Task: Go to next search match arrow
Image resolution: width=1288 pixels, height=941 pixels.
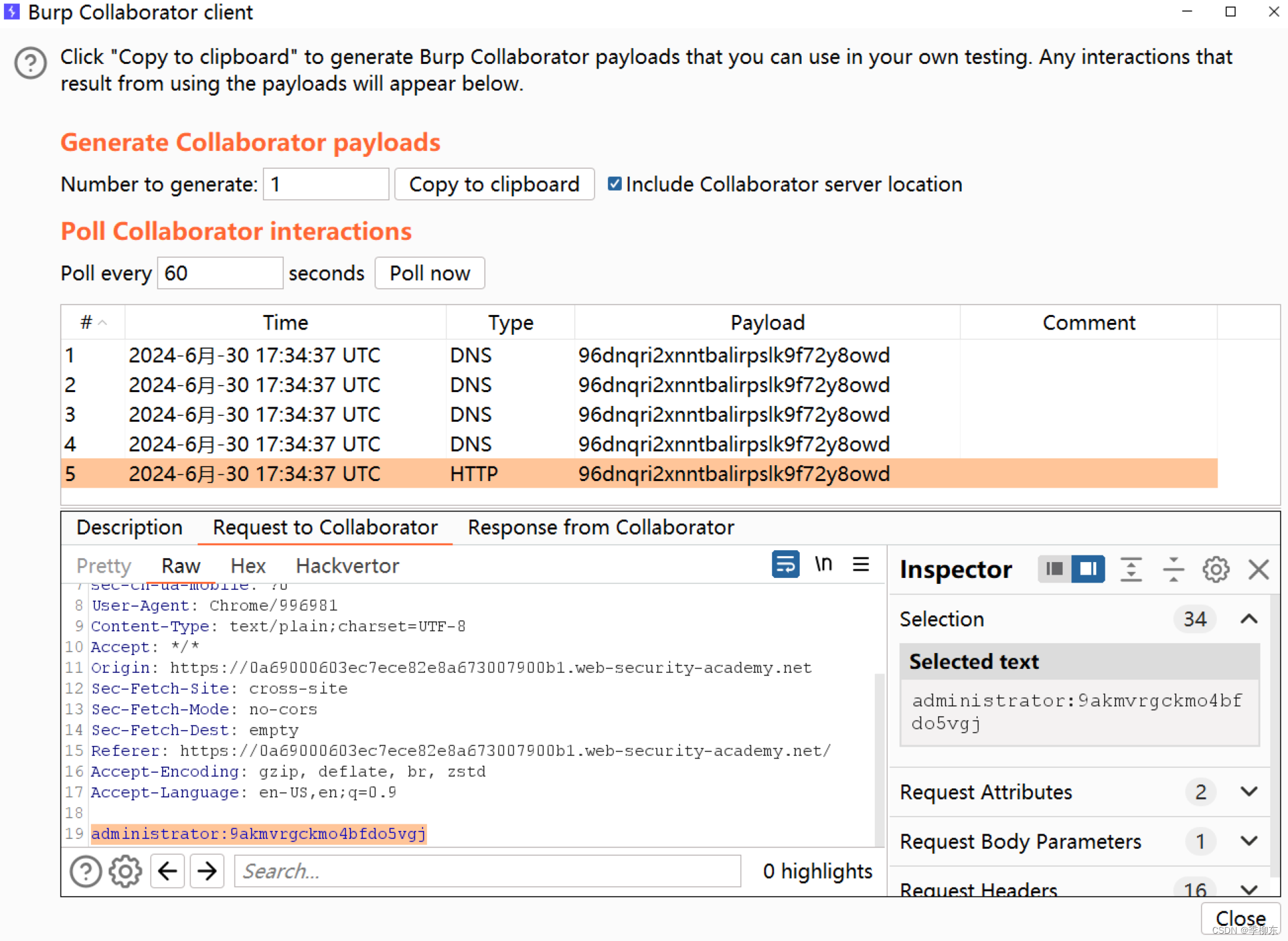Action: tap(208, 871)
